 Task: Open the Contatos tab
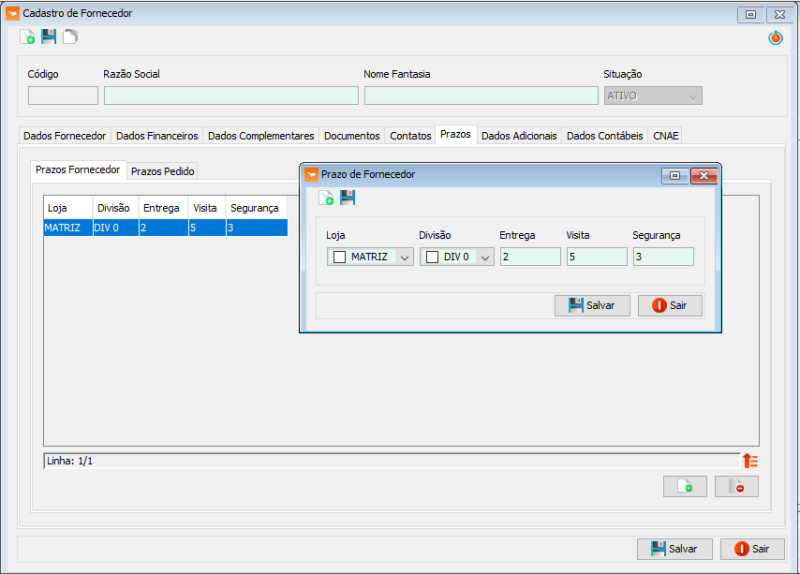pos(410,136)
